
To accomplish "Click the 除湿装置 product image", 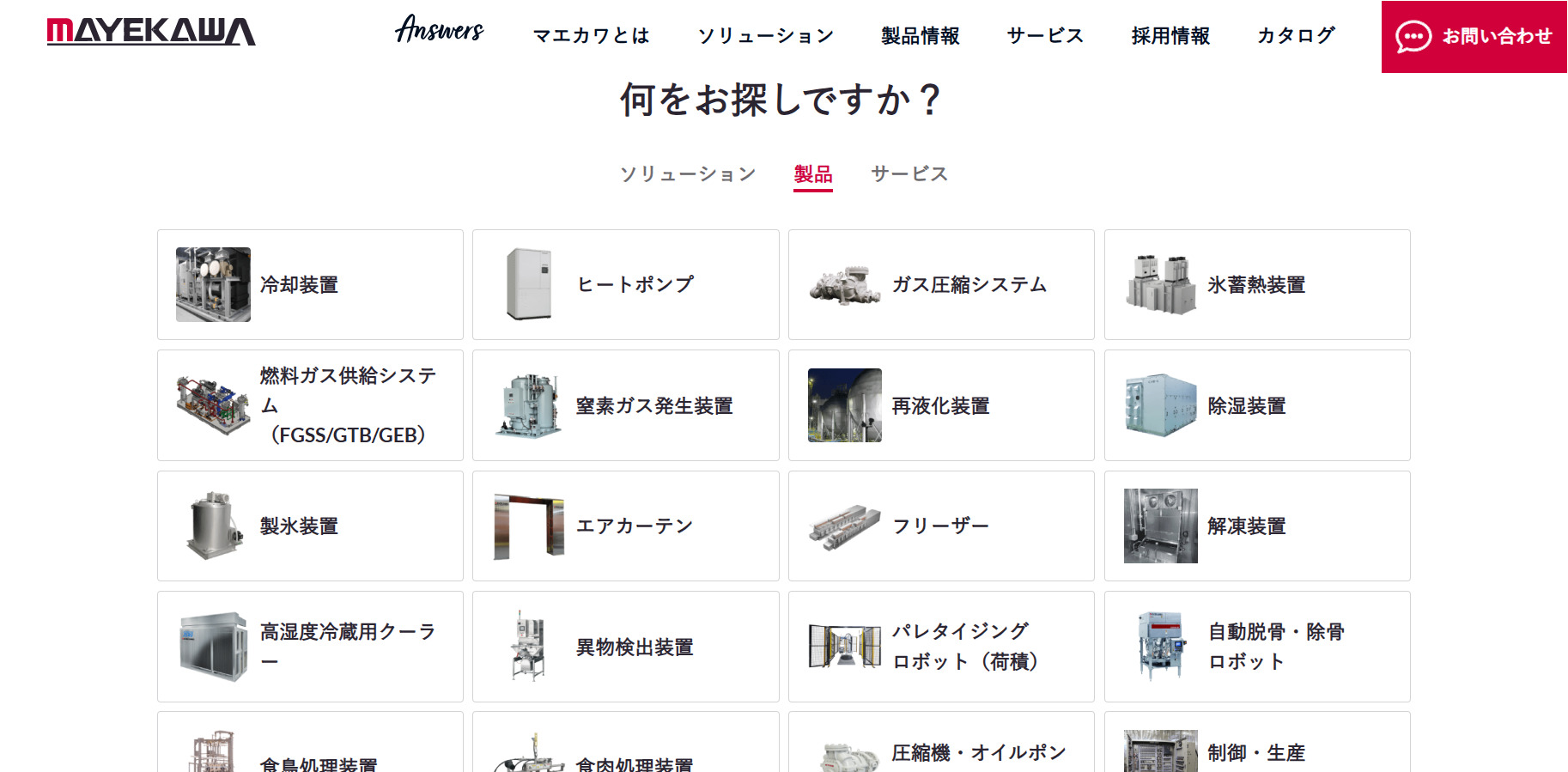I will (1161, 405).
